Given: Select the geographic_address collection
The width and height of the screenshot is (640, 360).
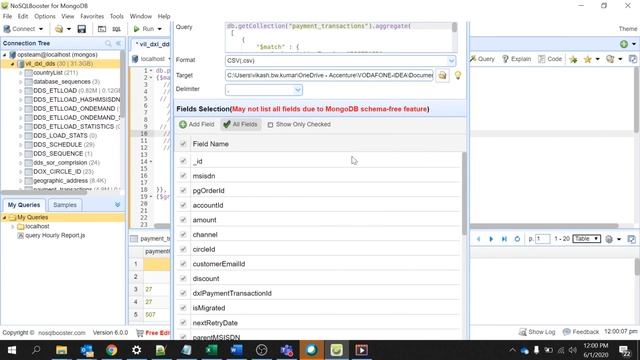Looking at the screenshot, I should [60, 180].
